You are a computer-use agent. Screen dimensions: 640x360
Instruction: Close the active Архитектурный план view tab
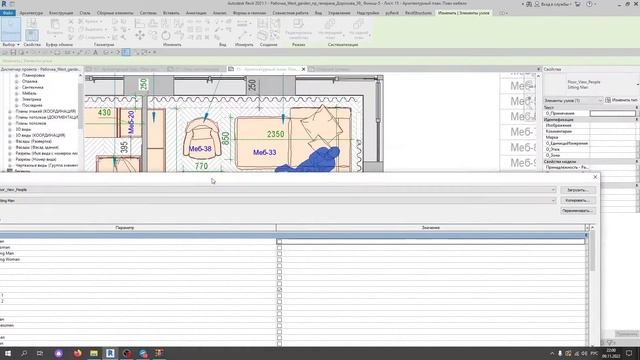pos(303,69)
